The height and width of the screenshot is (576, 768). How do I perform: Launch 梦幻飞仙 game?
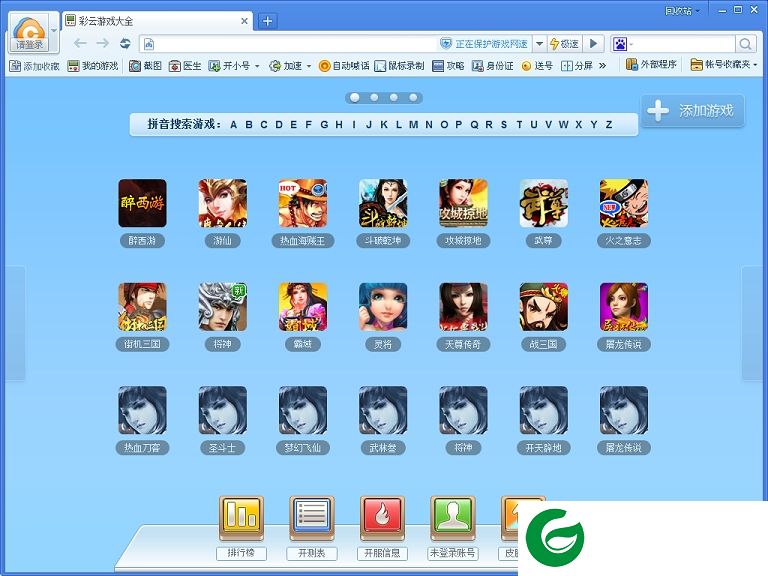click(303, 410)
